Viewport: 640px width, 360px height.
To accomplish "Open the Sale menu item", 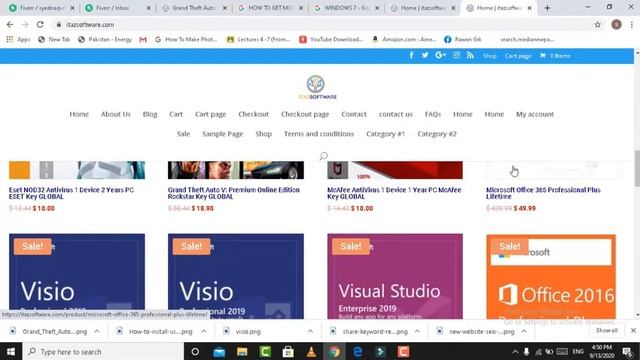I will click(x=183, y=134).
